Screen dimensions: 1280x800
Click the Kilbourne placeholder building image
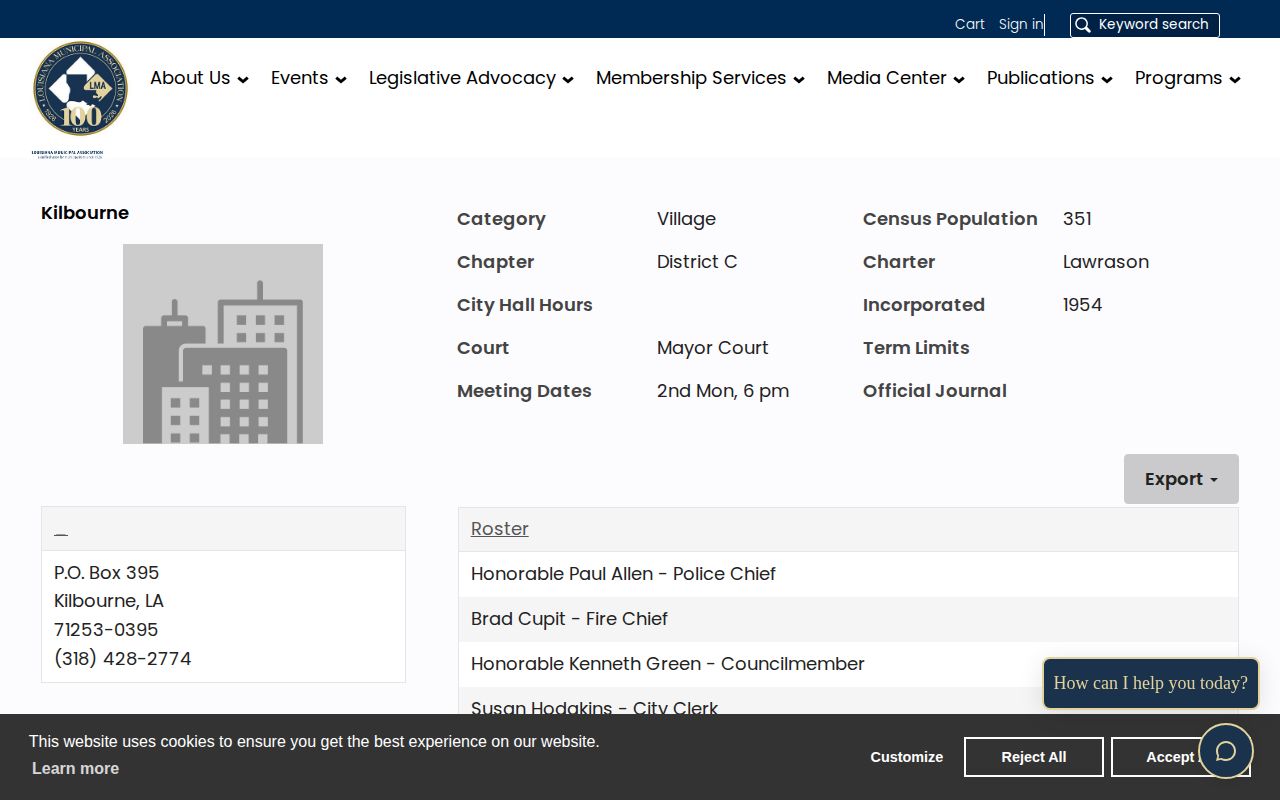(223, 344)
